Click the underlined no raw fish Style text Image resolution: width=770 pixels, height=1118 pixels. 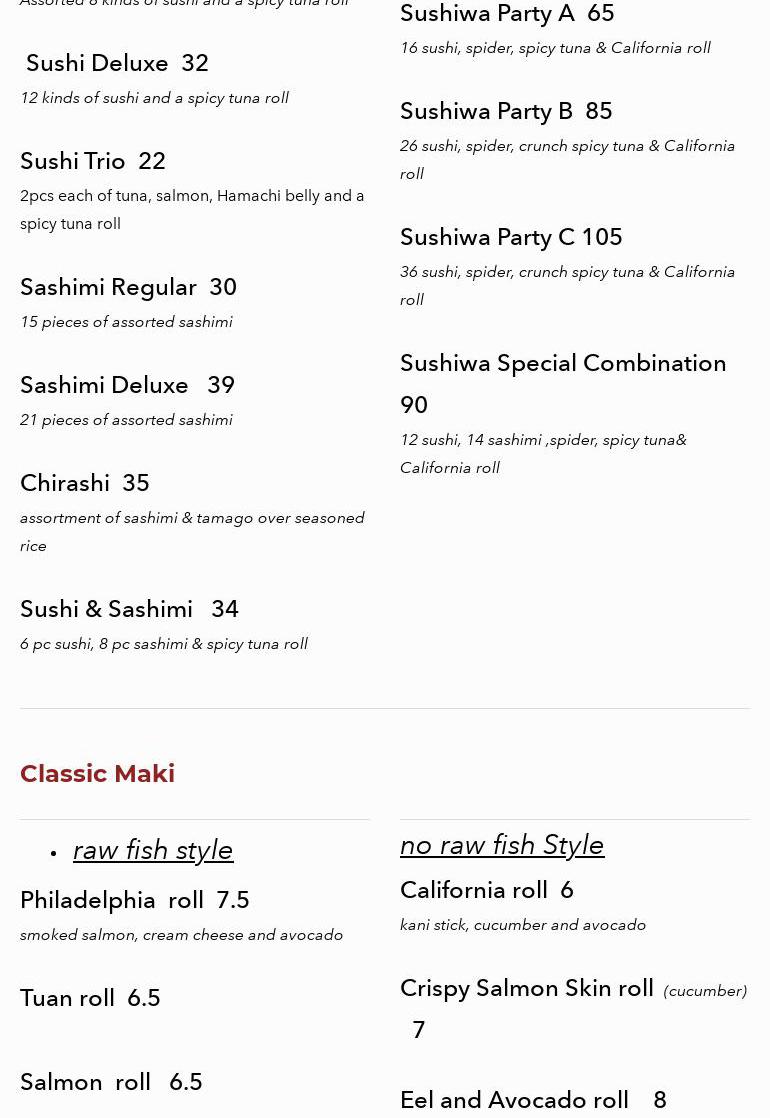click(x=502, y=845)
